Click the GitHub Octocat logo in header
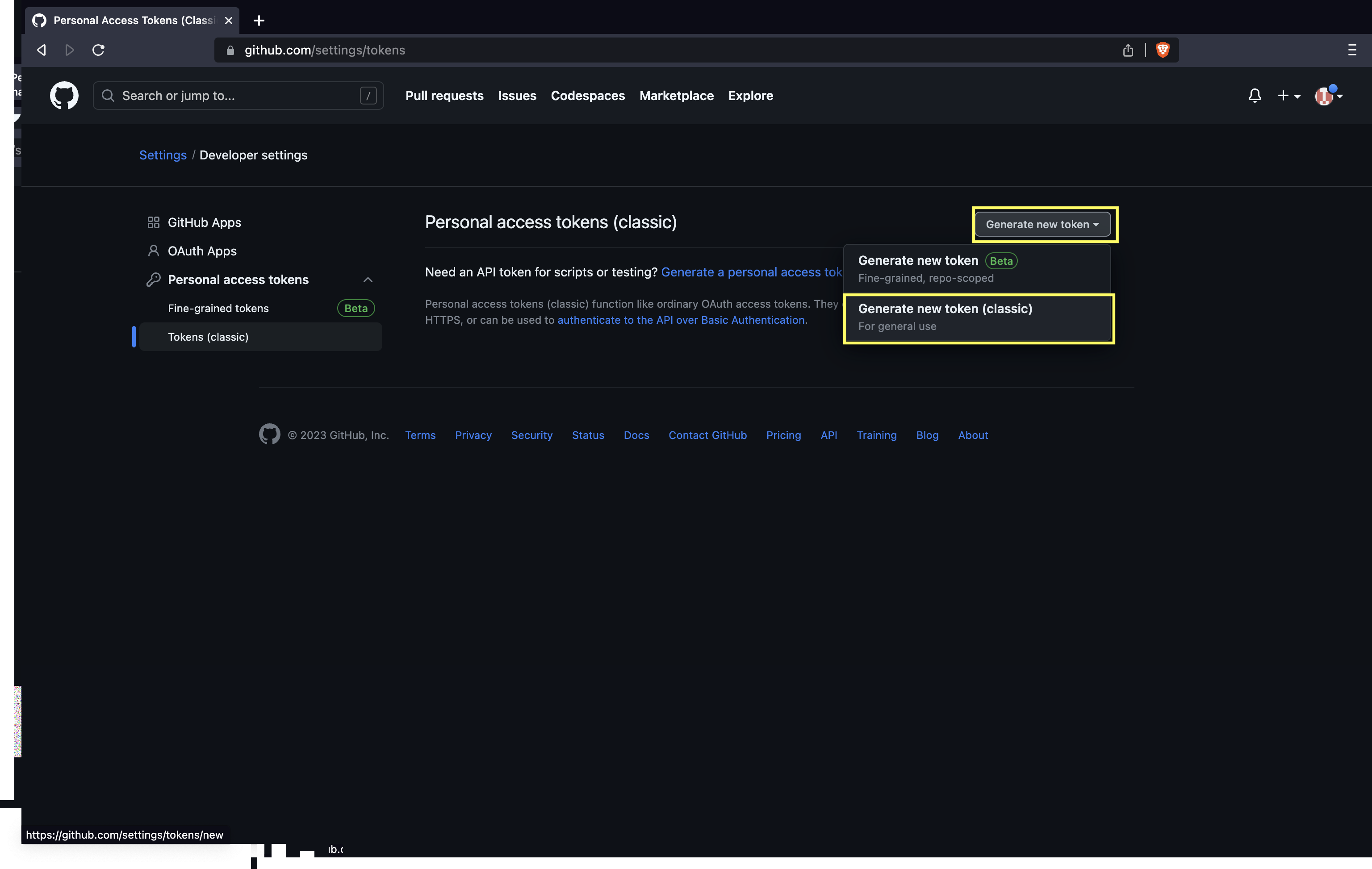The height and width of the screenshot is (869, 1372). pyautogui.click(x=64, y=95)
